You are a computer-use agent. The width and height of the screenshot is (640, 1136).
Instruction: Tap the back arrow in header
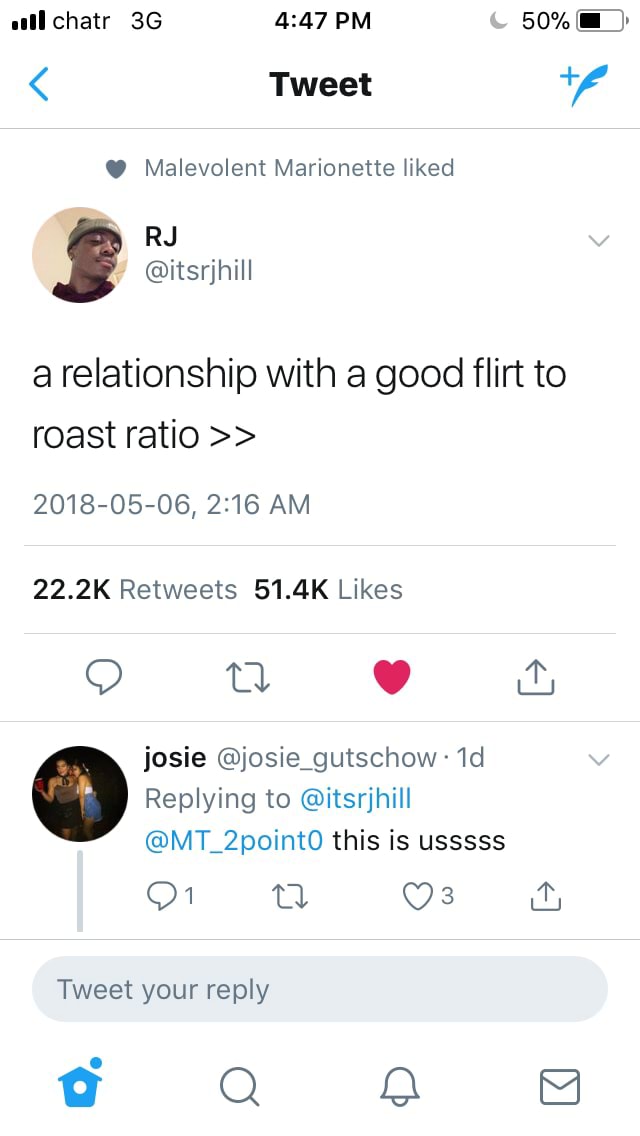point(38,84)
